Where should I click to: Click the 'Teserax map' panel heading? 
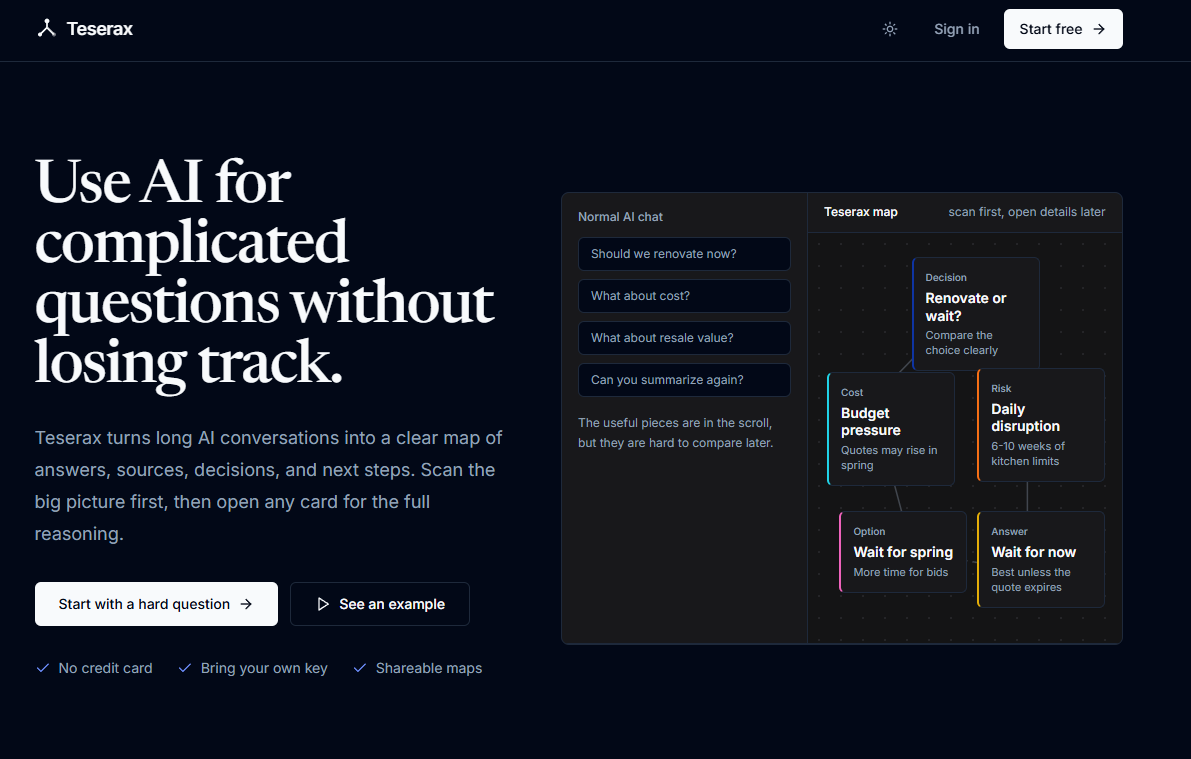pyautogui.click(x=861, y=212)
